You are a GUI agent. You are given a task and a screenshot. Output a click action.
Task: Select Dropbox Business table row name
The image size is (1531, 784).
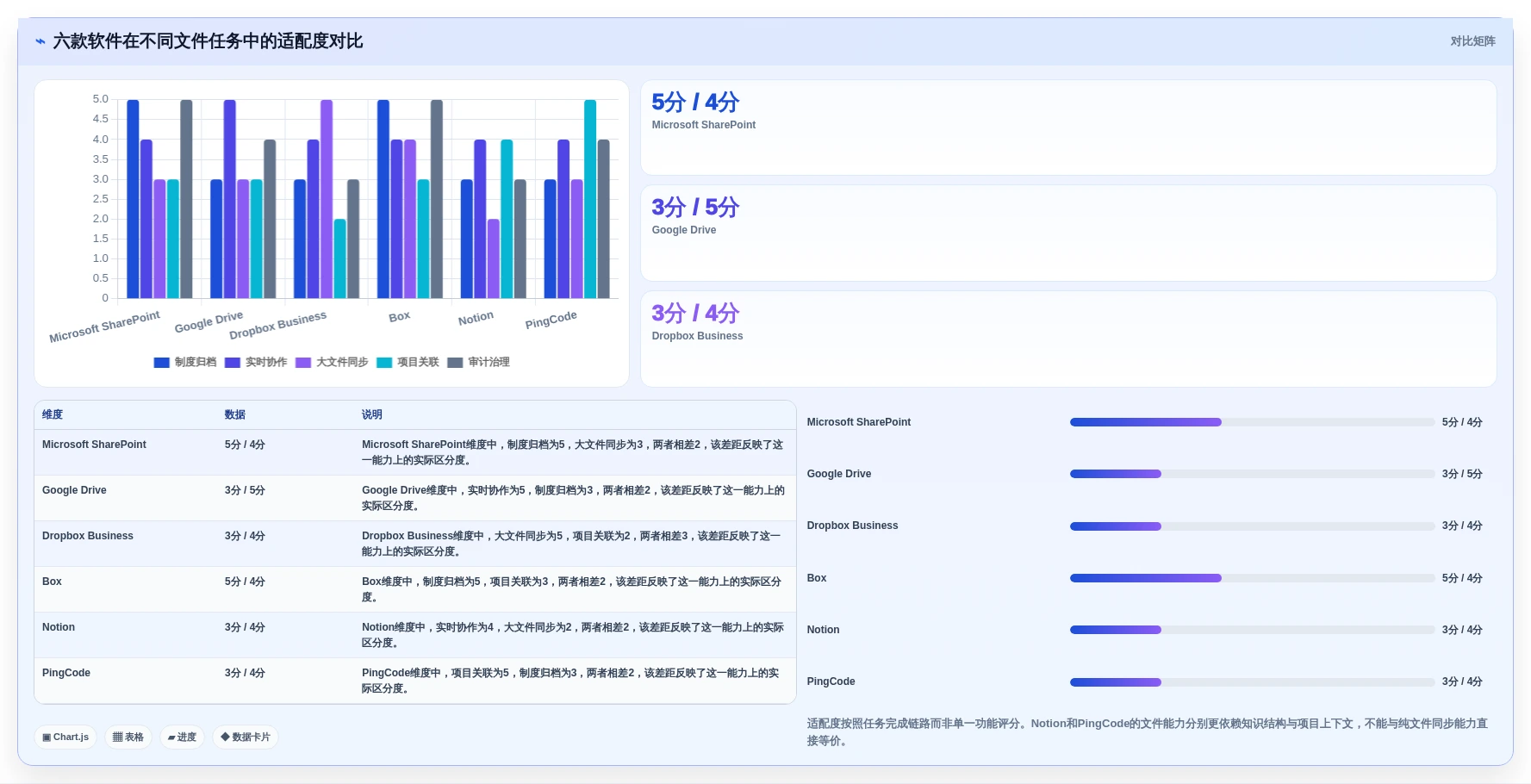[88, 536]
